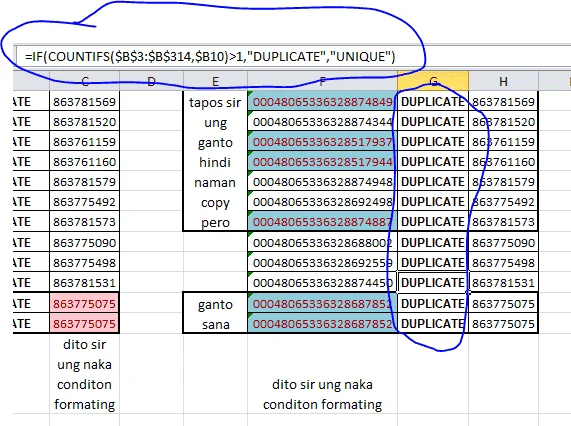Select pink cell 863775075 in the ganto row

84,303
